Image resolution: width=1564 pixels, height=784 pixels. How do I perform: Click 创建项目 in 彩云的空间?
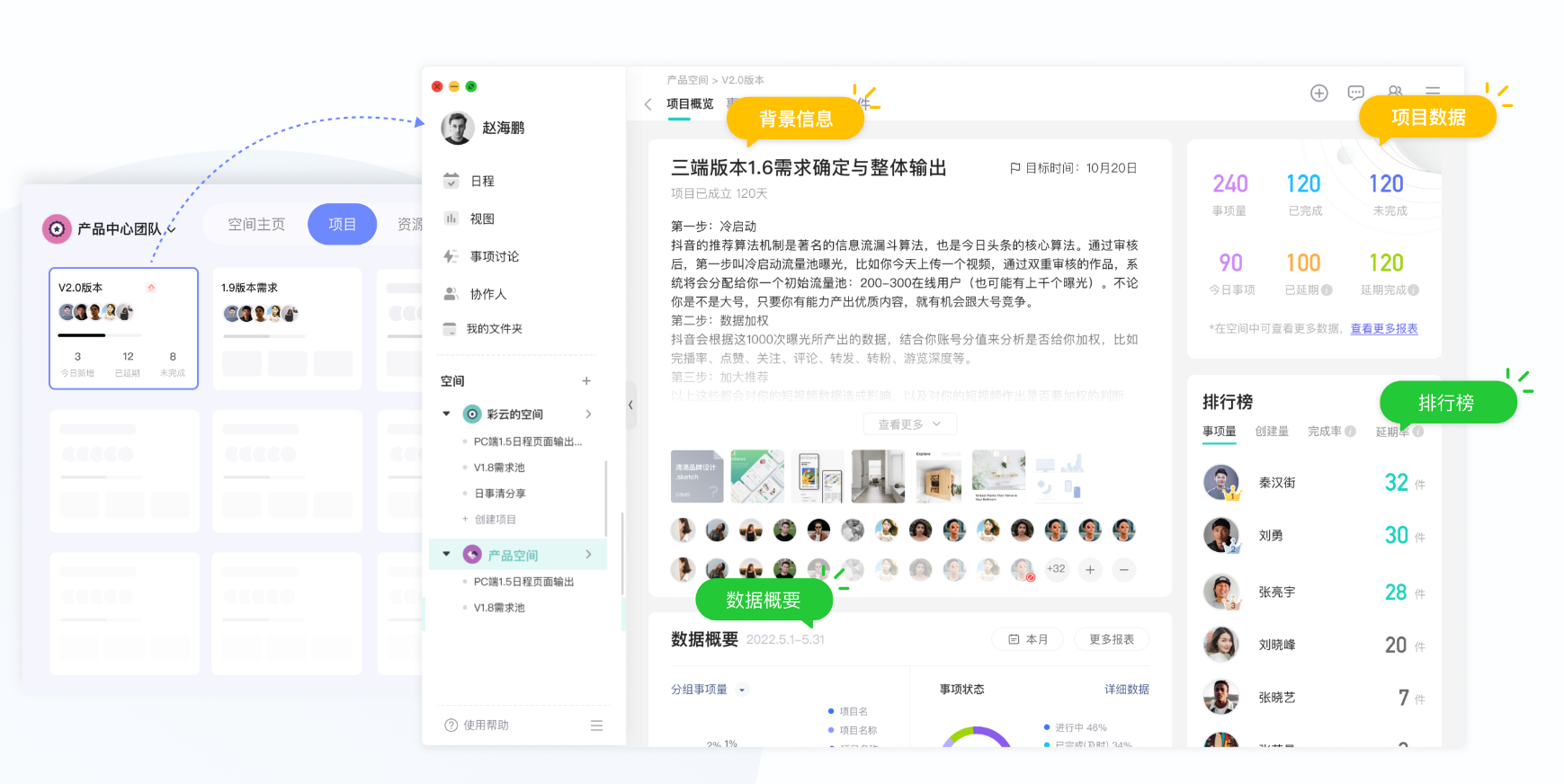click(495, 520)
